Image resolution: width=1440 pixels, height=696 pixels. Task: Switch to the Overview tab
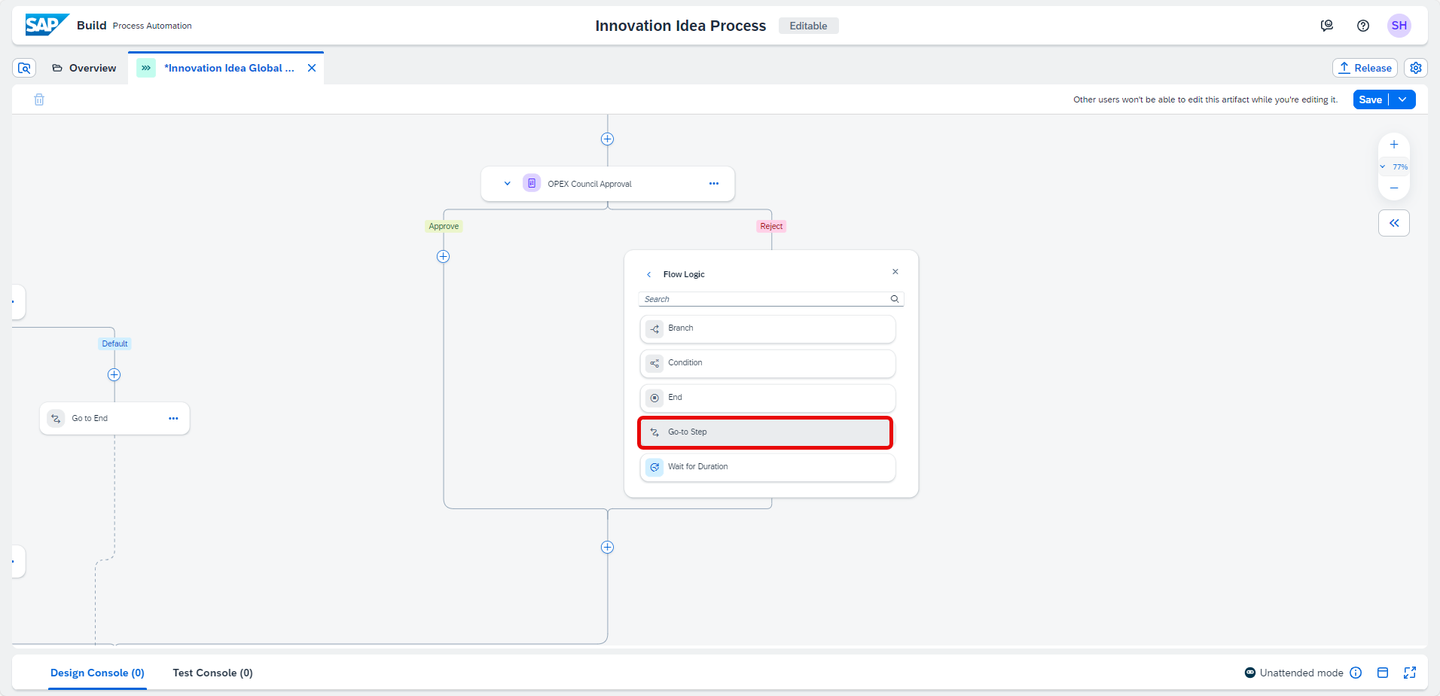pyautogui.click(x=84, y=68)
